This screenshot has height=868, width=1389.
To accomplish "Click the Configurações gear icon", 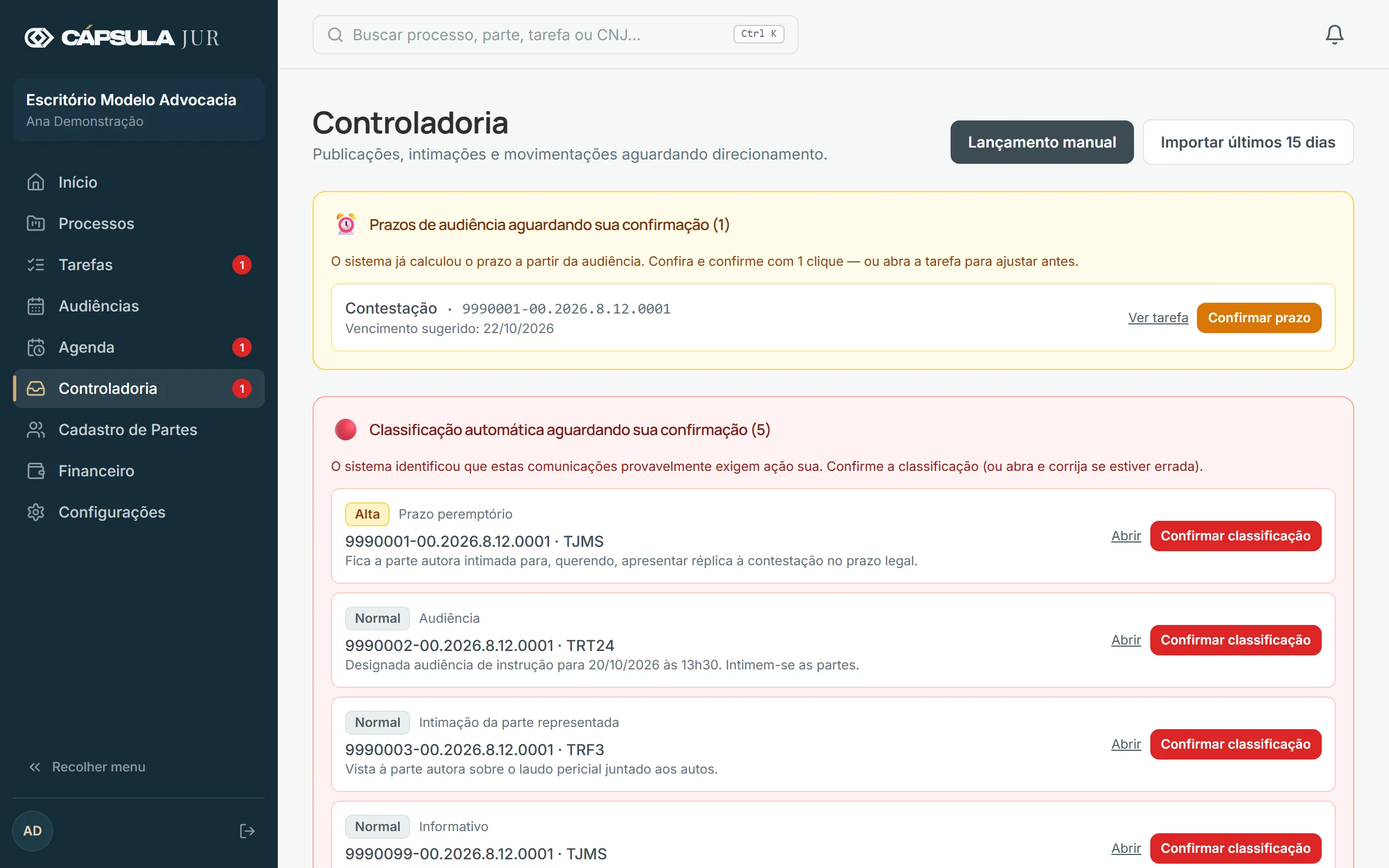I will tap(36, 512).
